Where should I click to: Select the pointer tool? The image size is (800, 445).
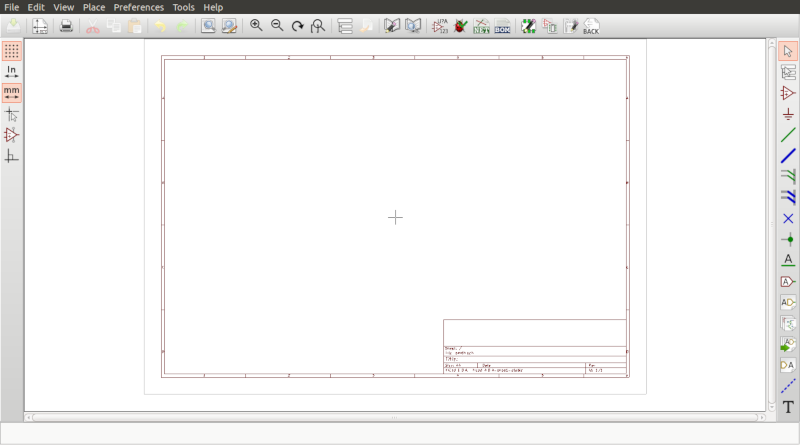point(788,51)
